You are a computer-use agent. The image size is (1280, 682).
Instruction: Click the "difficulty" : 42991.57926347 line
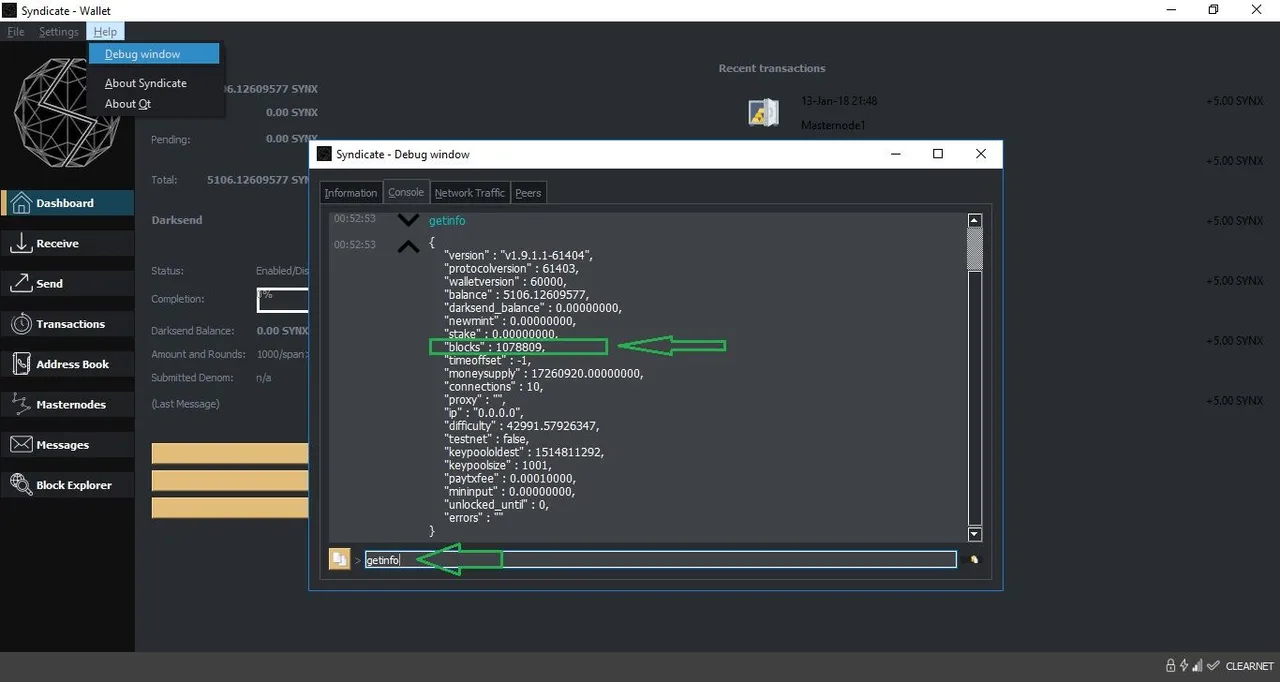(x=522, y=425)
